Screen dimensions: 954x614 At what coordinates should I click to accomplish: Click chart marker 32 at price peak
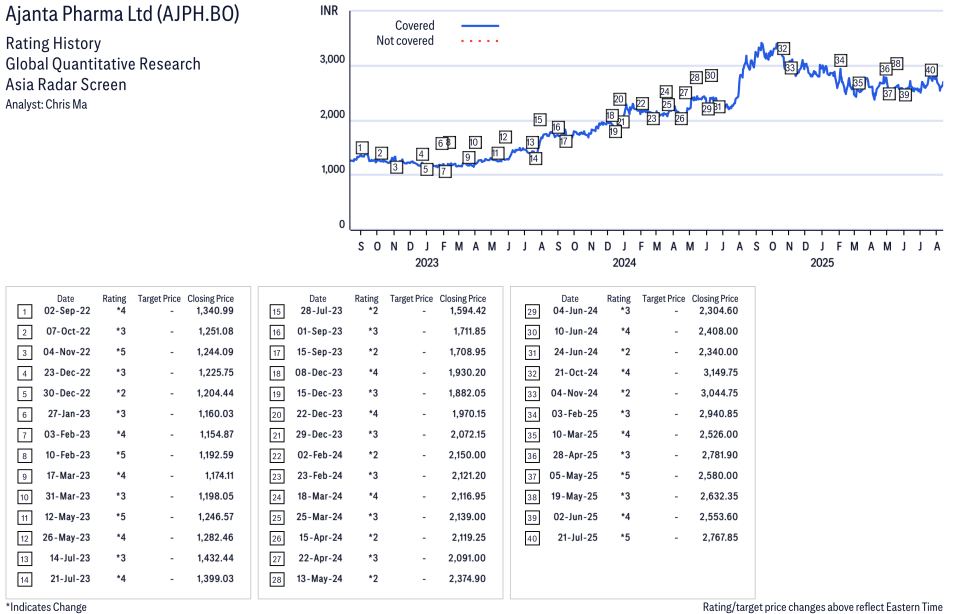[x=783, y=48]
